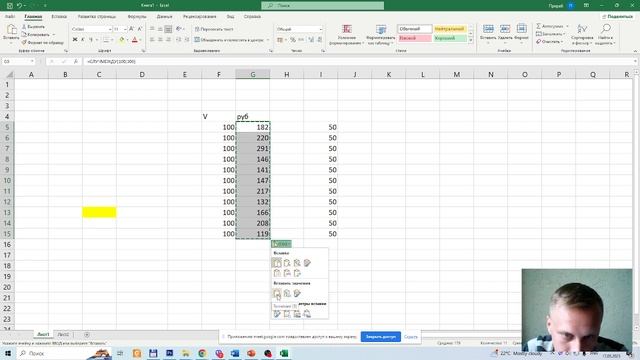Viewport: 640px width, 360px height.
Task: Select the first paste option in Вставка popup
Action: pos(277,263)
